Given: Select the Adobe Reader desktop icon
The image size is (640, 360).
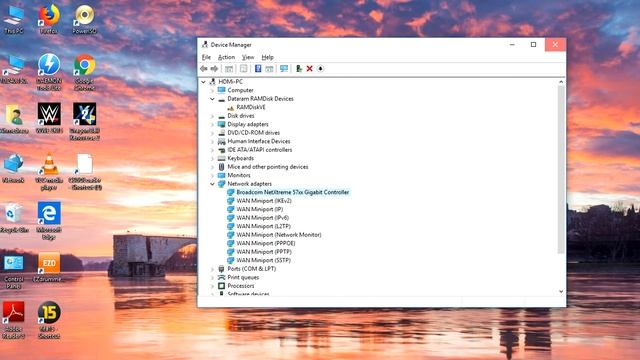Looking at the screenshot, I should [x=14, y=320].
